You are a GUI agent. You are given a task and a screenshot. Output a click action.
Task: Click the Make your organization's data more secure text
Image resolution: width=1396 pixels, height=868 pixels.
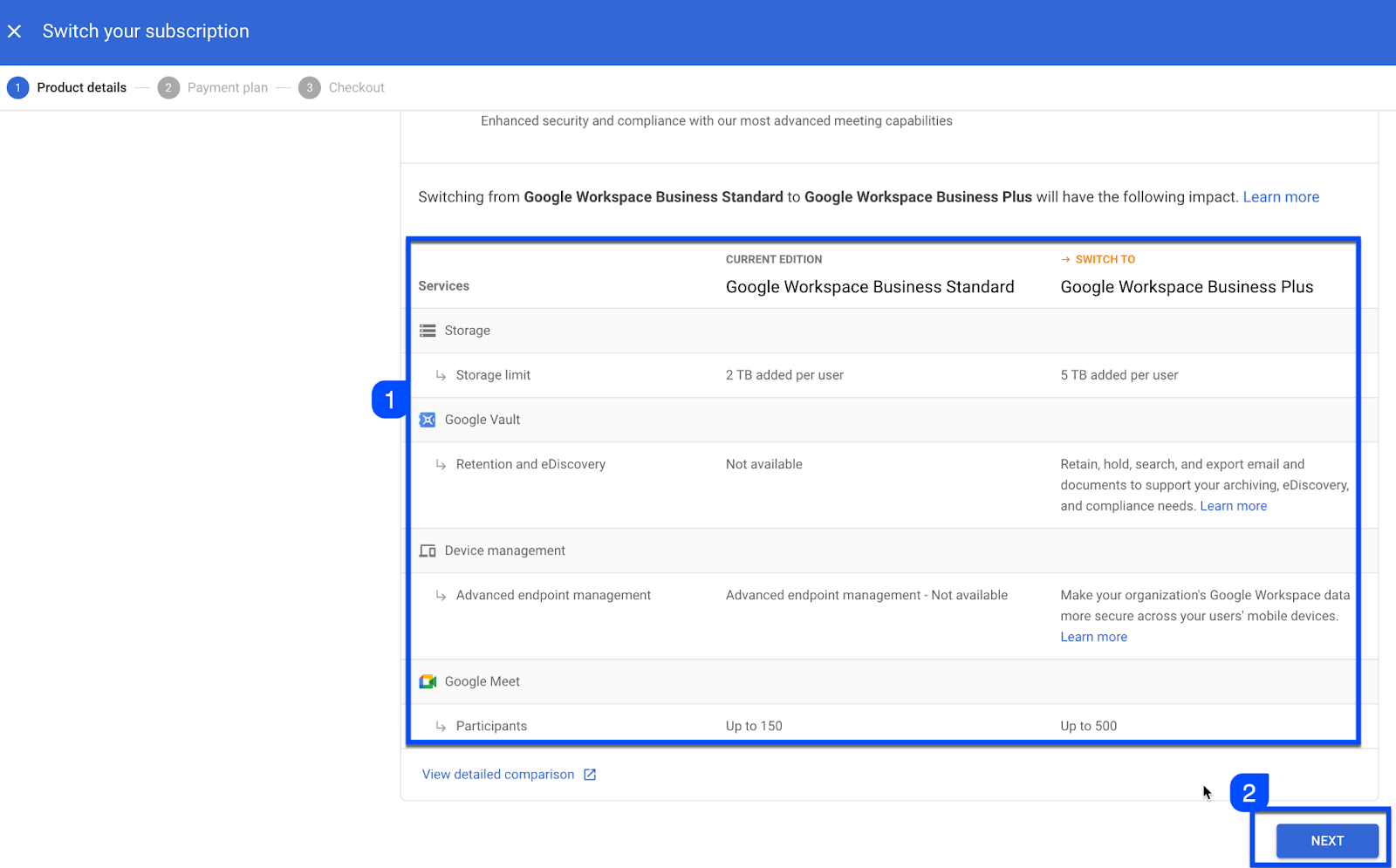tap(1205, 605)
